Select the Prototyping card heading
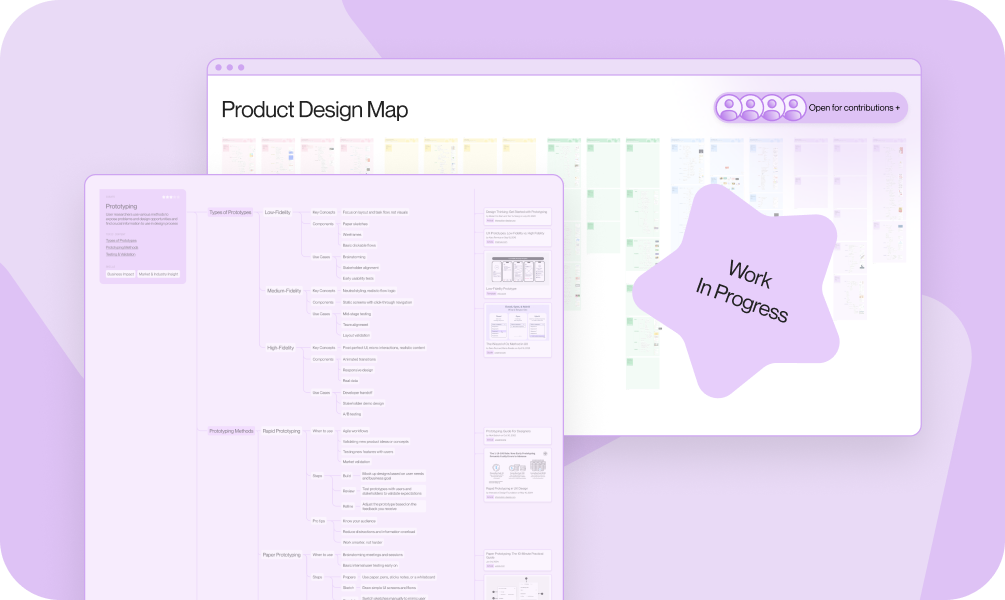Image resolution: width=1005 pixels, height=600 pixels. pyautogui.click(x=121, y=206)
